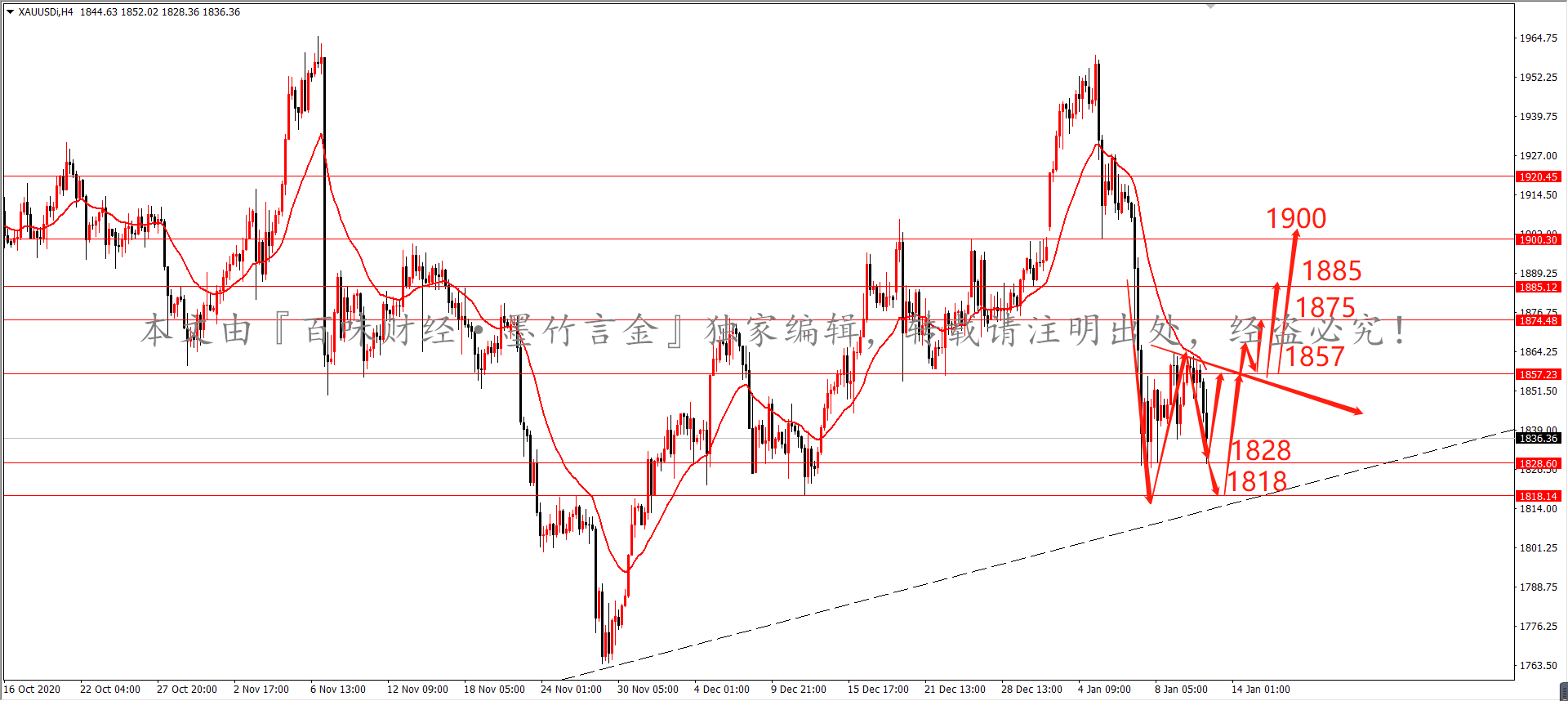Select the red 1828.60 level tag
The image size is (1568, 701).
(x=1539, y=463)
